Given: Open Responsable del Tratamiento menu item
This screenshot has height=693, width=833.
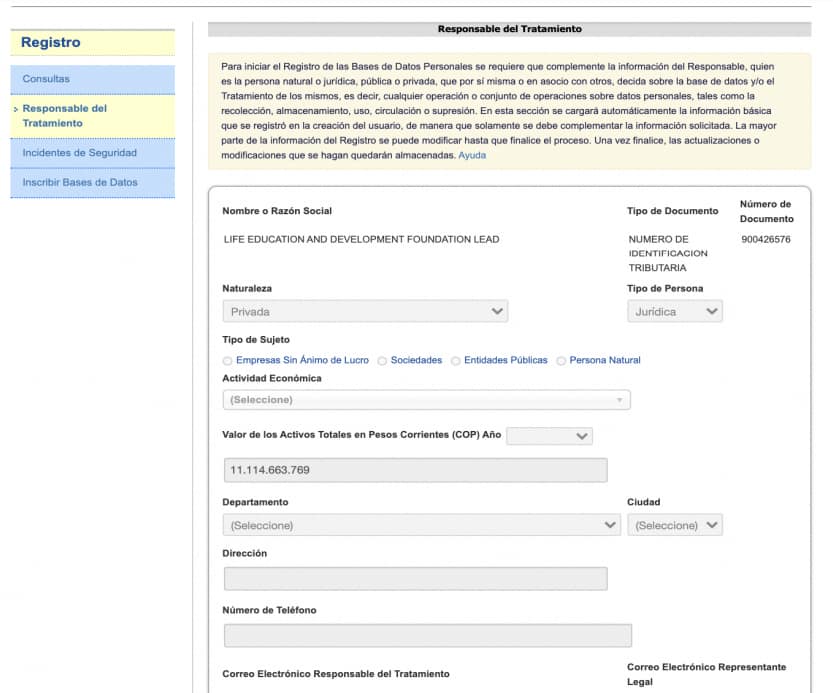Looking at the screenshot, I should pyautogui.click(x=65, y=116).
